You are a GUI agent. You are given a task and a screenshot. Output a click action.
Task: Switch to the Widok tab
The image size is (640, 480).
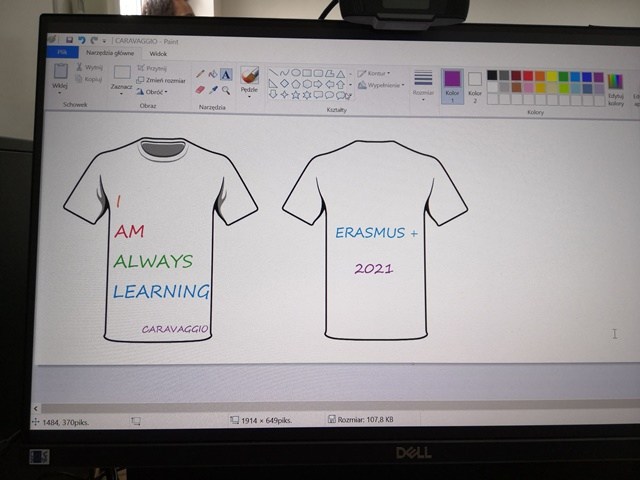click(158, 54)
